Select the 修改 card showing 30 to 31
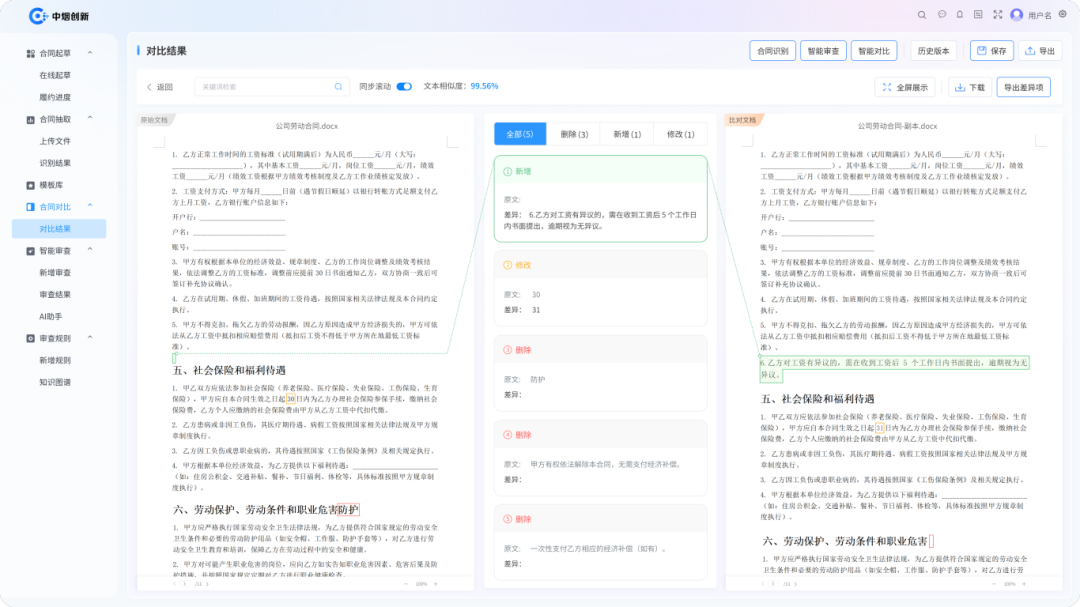1080x607 pixels. click(601, 288)
